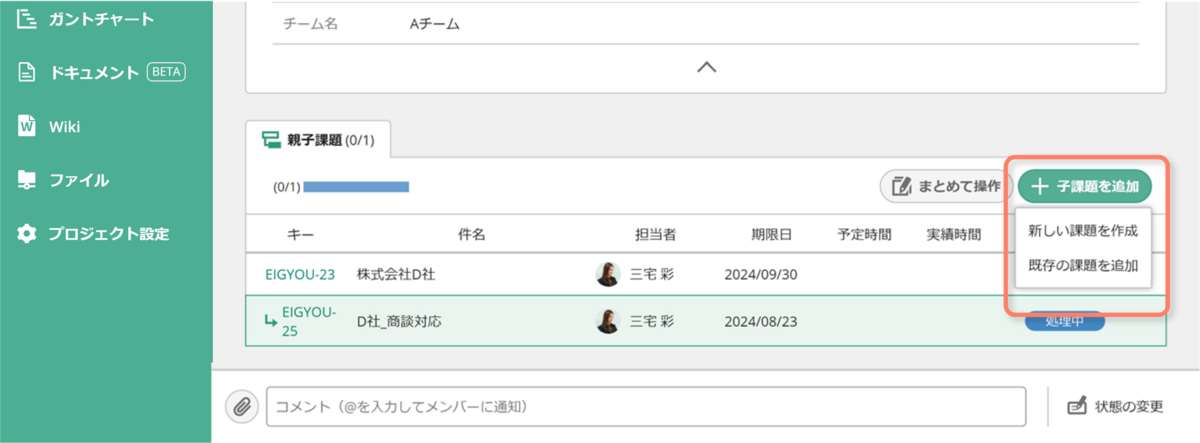Sort by the 期限日 column header
Screen dimensions: 1200x443
[x=772, y=235]
